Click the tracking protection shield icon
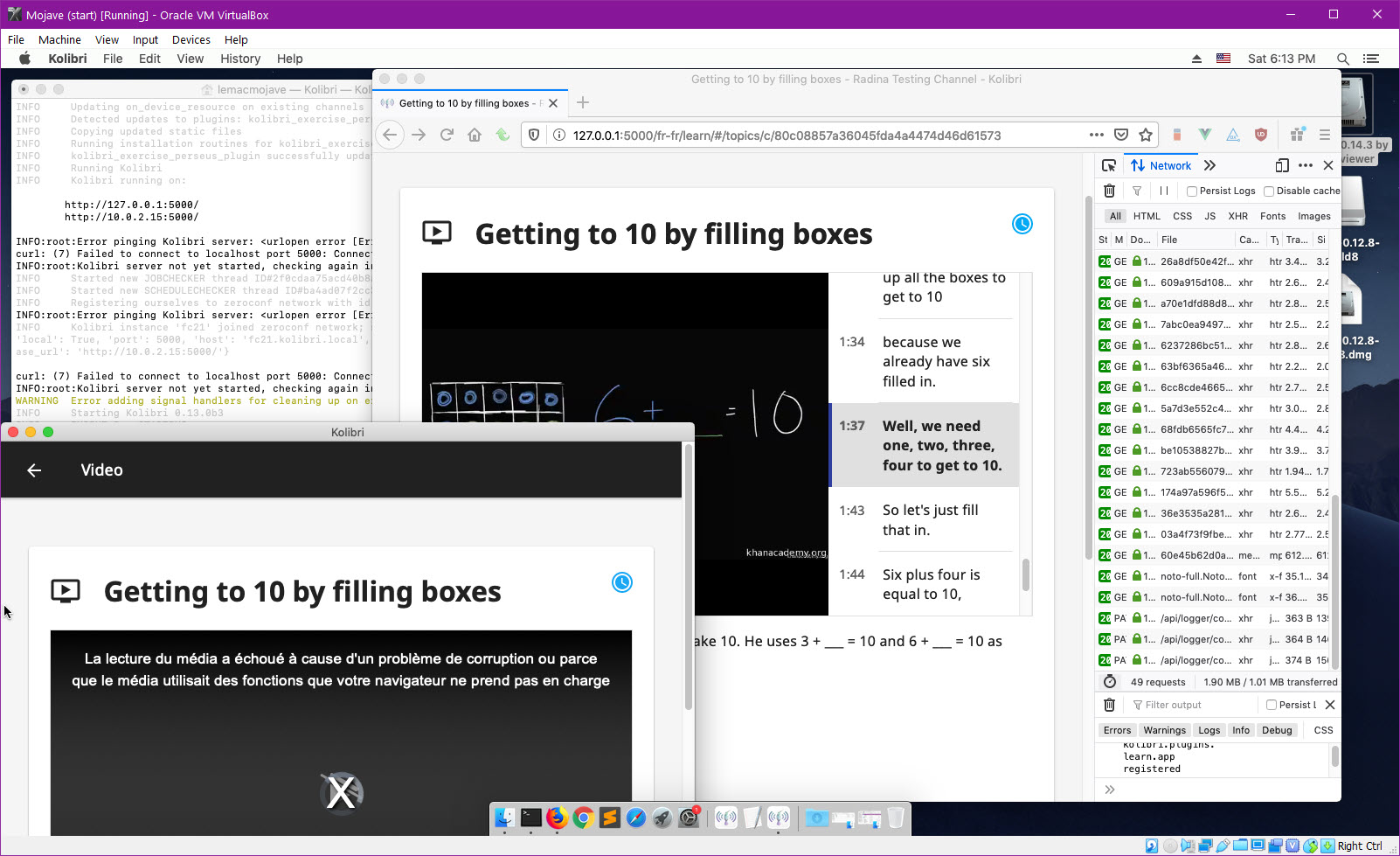The height and width of the screenshot is (856, 1400). point(534,135)
